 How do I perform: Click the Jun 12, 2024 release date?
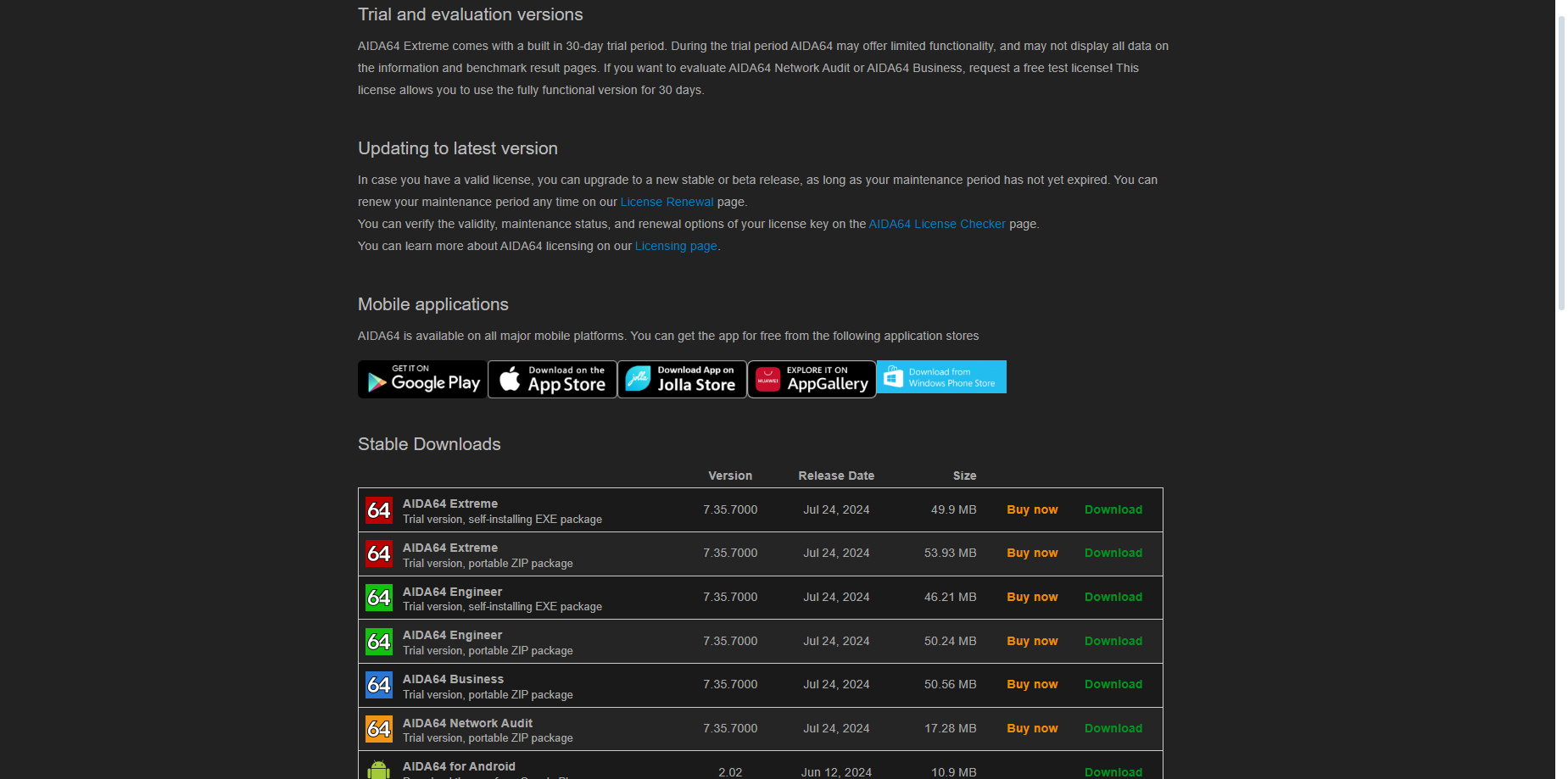click(x=836, y=772)
